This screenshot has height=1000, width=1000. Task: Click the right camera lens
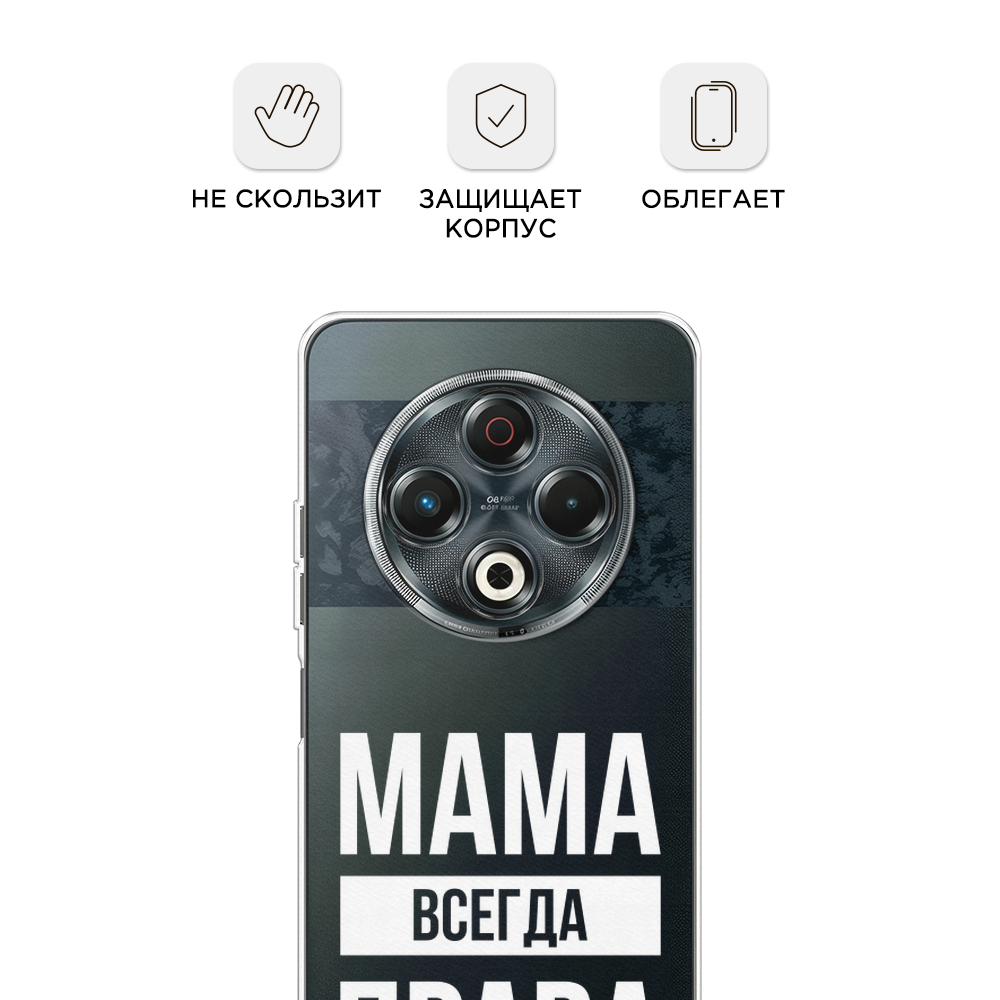[x=572, y=503]
